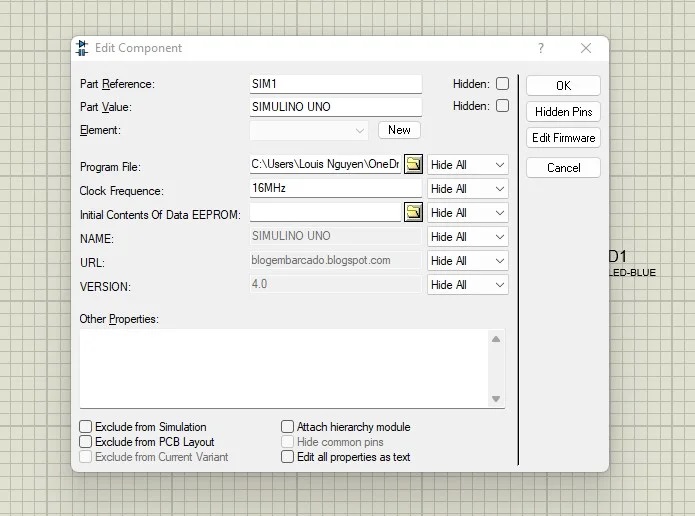This screenshot has width=695, height=516.
Task: Close the Edit Component dialog
Action: tap(586, 48)
